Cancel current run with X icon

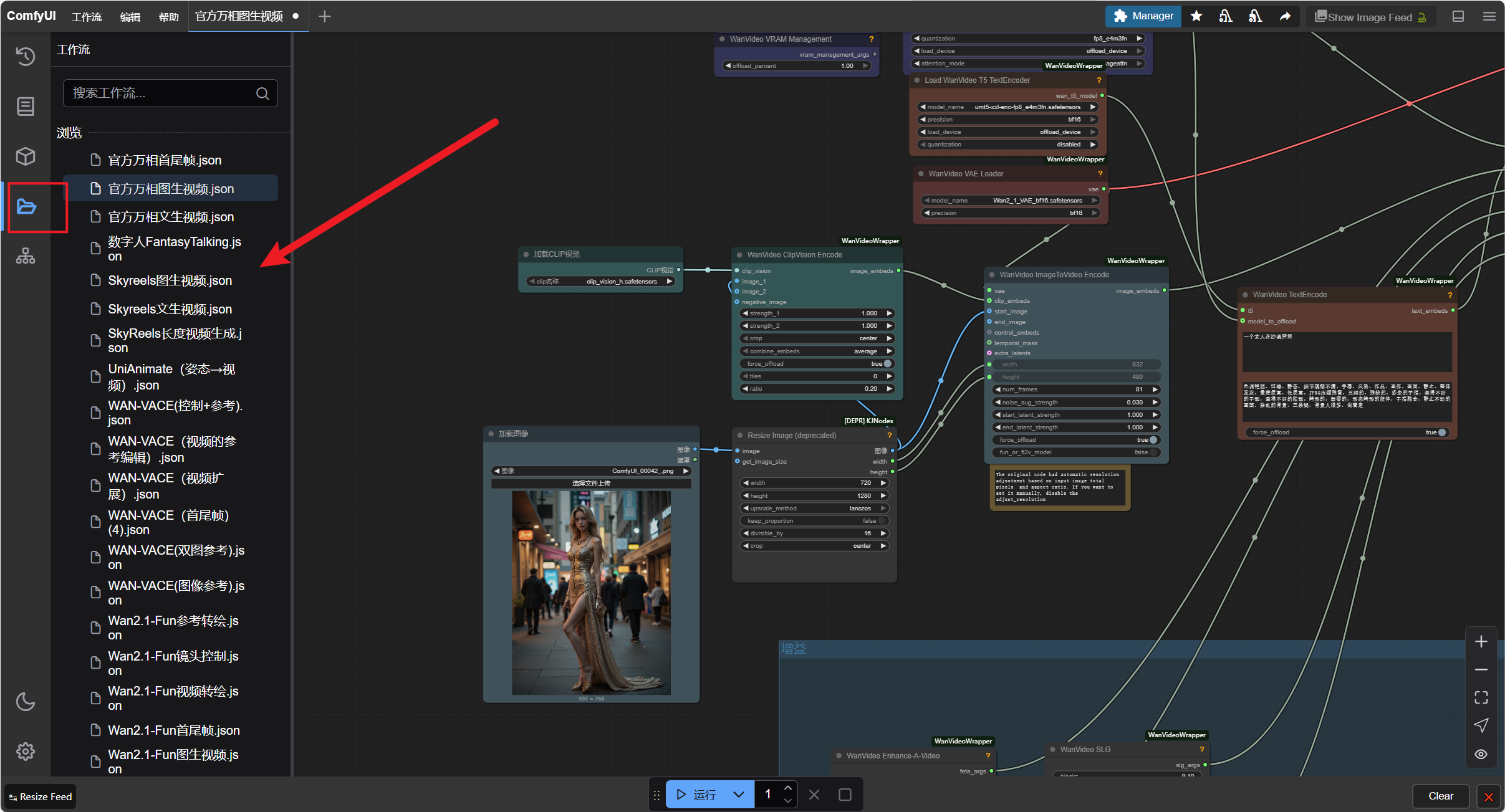(814, 795)
